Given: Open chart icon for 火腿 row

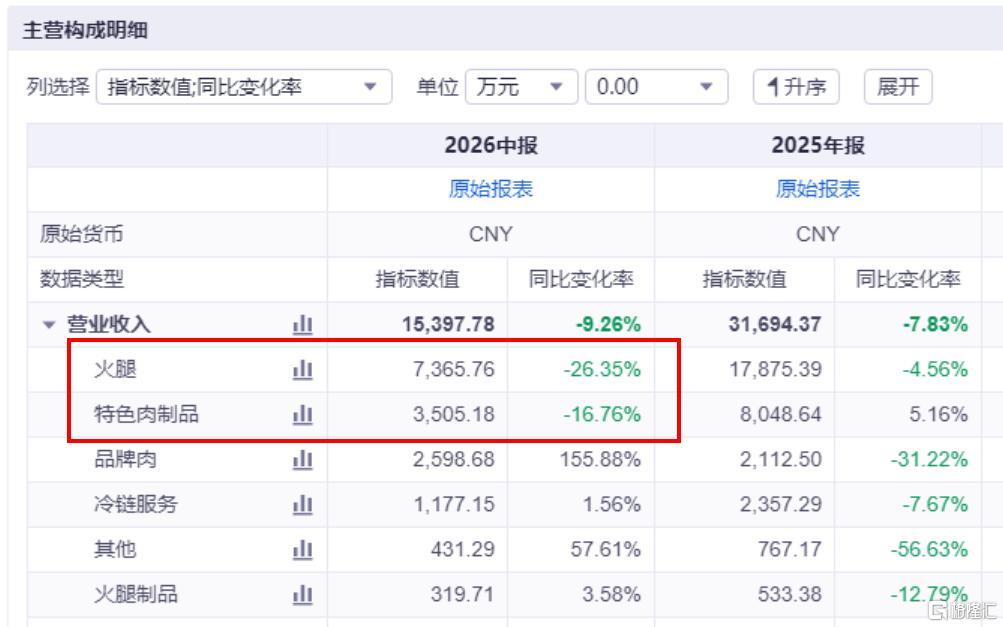Looking at the screenshot, I should [303, 370].
